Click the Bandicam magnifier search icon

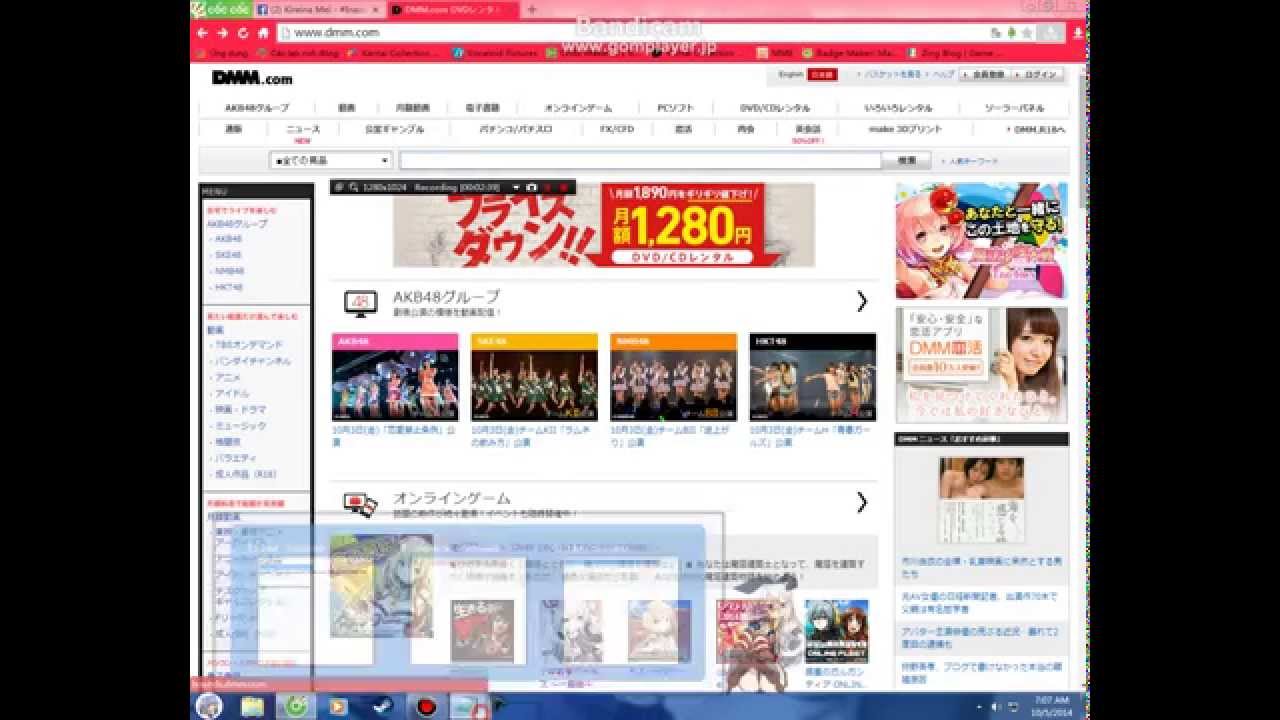(352, 187)
